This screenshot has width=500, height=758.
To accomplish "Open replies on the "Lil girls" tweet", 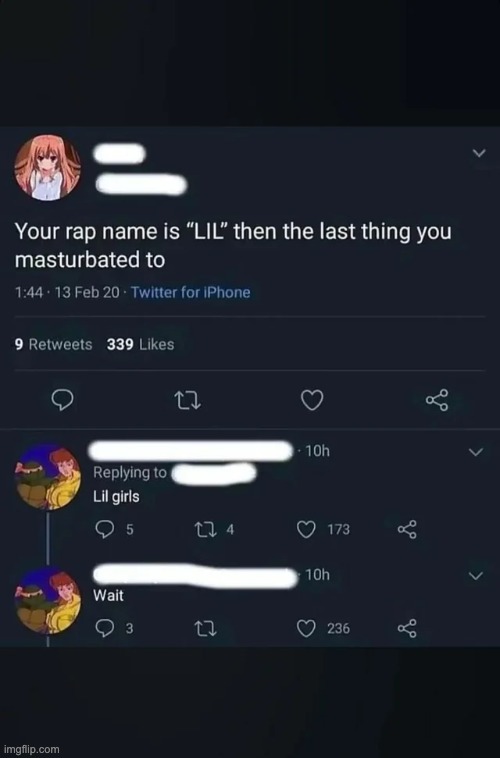I will pyautogui.click(x=114, y=529).
